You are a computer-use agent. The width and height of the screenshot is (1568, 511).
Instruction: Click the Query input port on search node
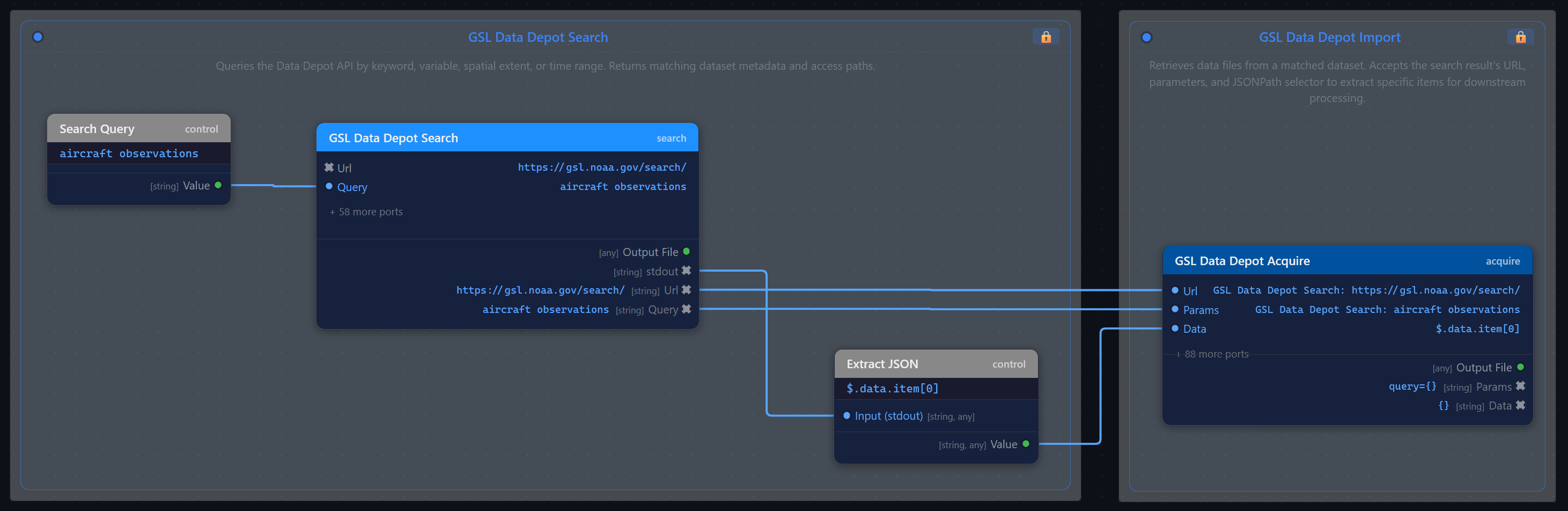[329, 186]
